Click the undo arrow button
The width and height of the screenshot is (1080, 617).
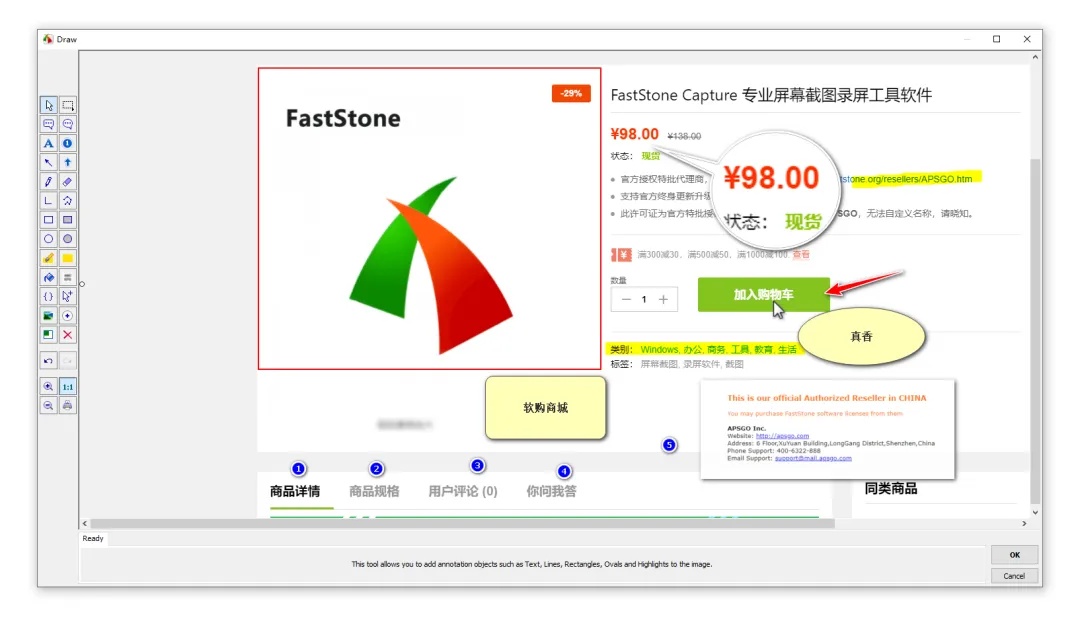pyautogui.click(x=48, y=360)
